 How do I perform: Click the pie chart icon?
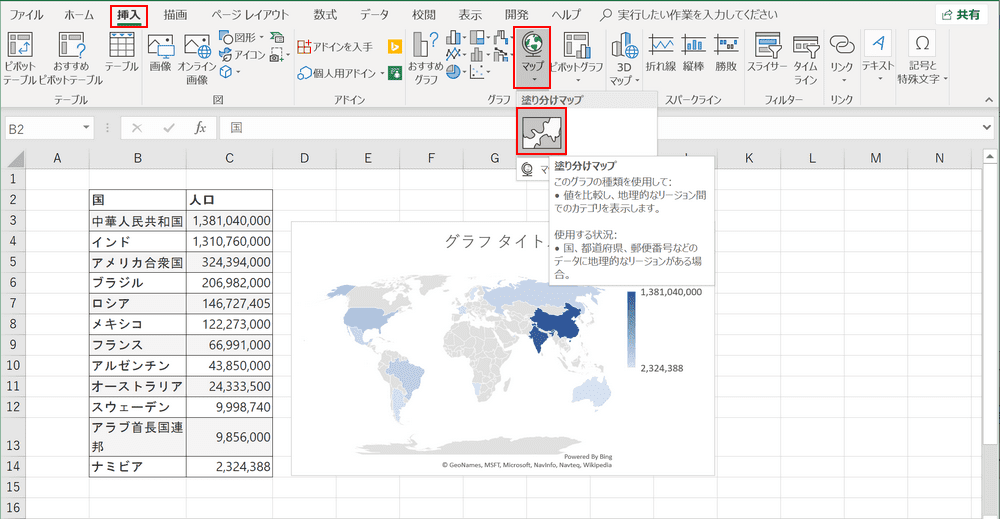pos(453,72)
